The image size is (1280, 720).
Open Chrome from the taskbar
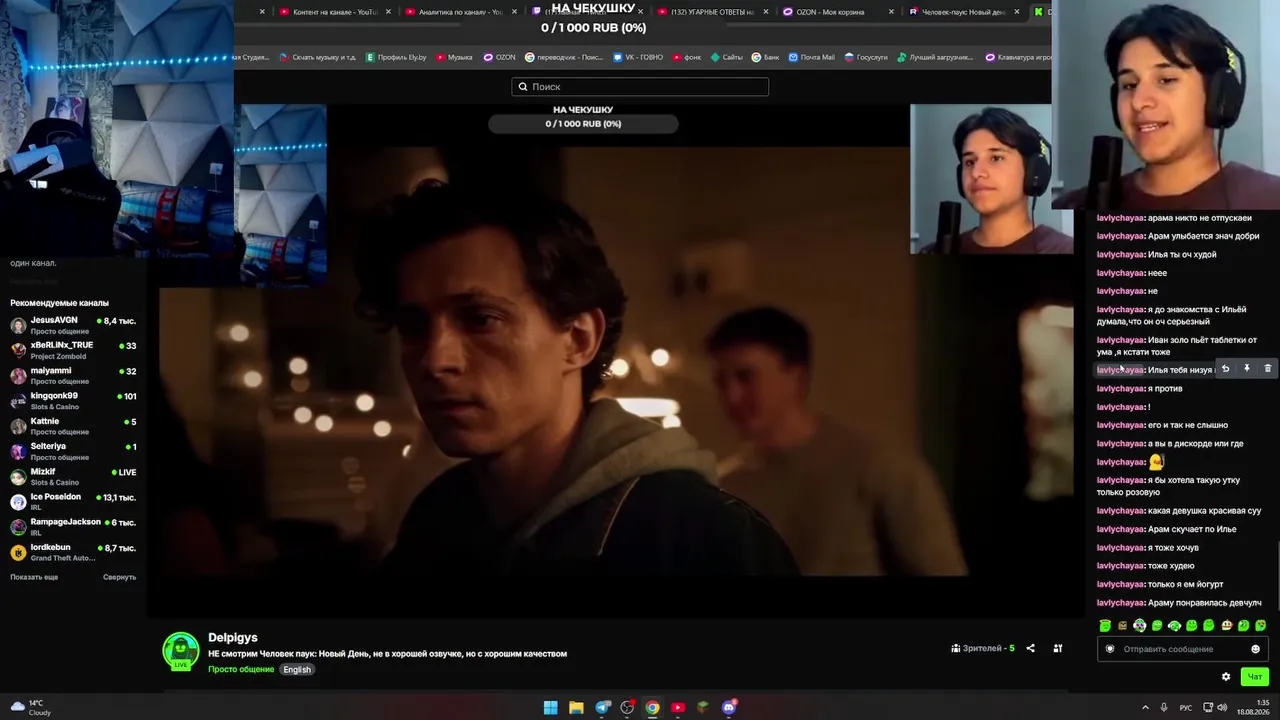tap(652, 708)
